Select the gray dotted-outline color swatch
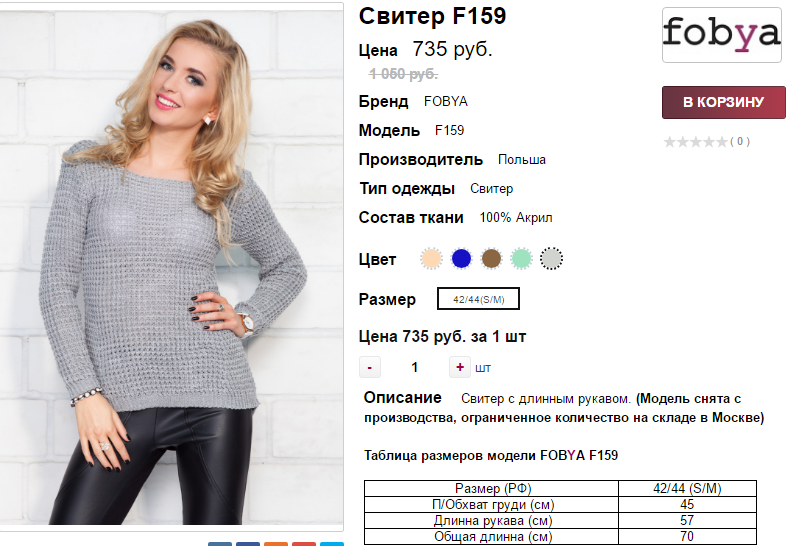This screenshot has width=801, height=546. [x=551, y=258]
